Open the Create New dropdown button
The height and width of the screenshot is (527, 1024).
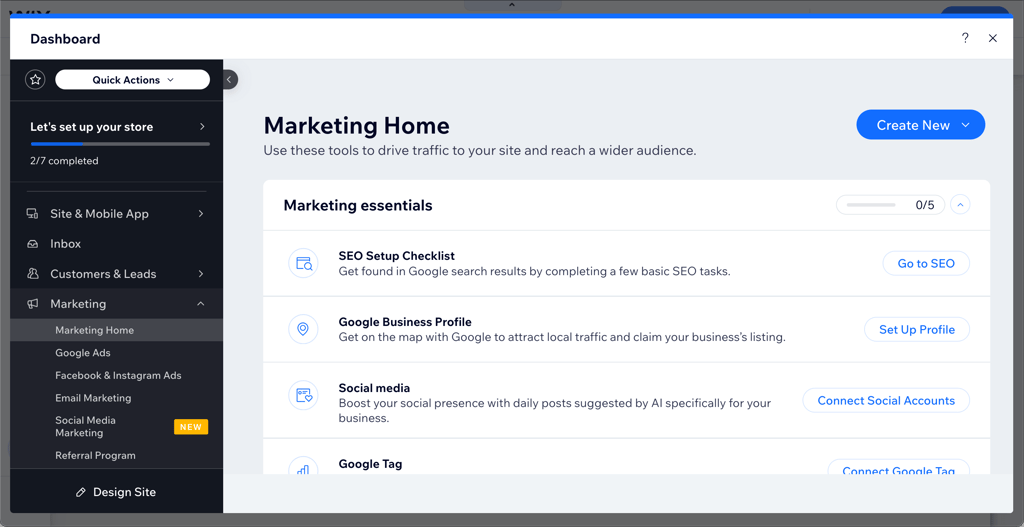click(x=920, y=125)
